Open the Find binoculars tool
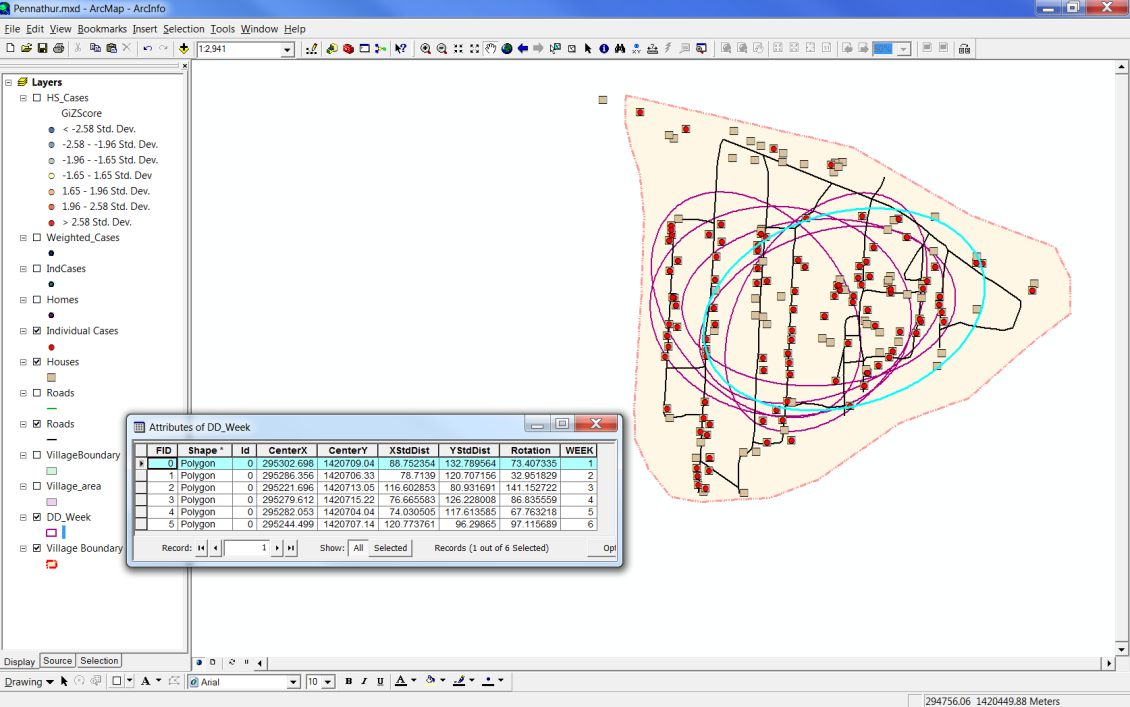Screen dimensions: 1130x707 tap(620, 49)
